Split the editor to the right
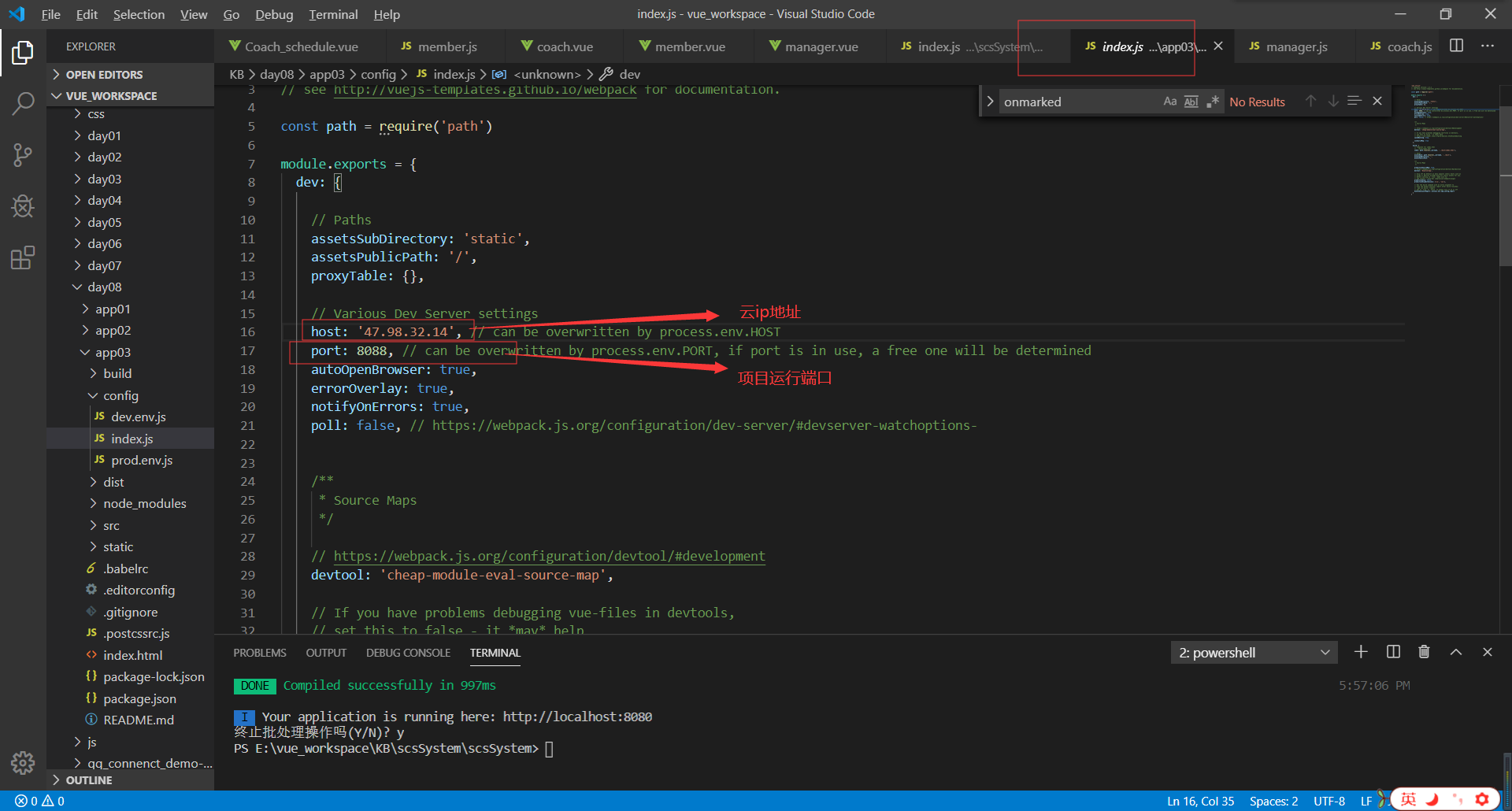1512x811 pixels. coord(1456,46)
